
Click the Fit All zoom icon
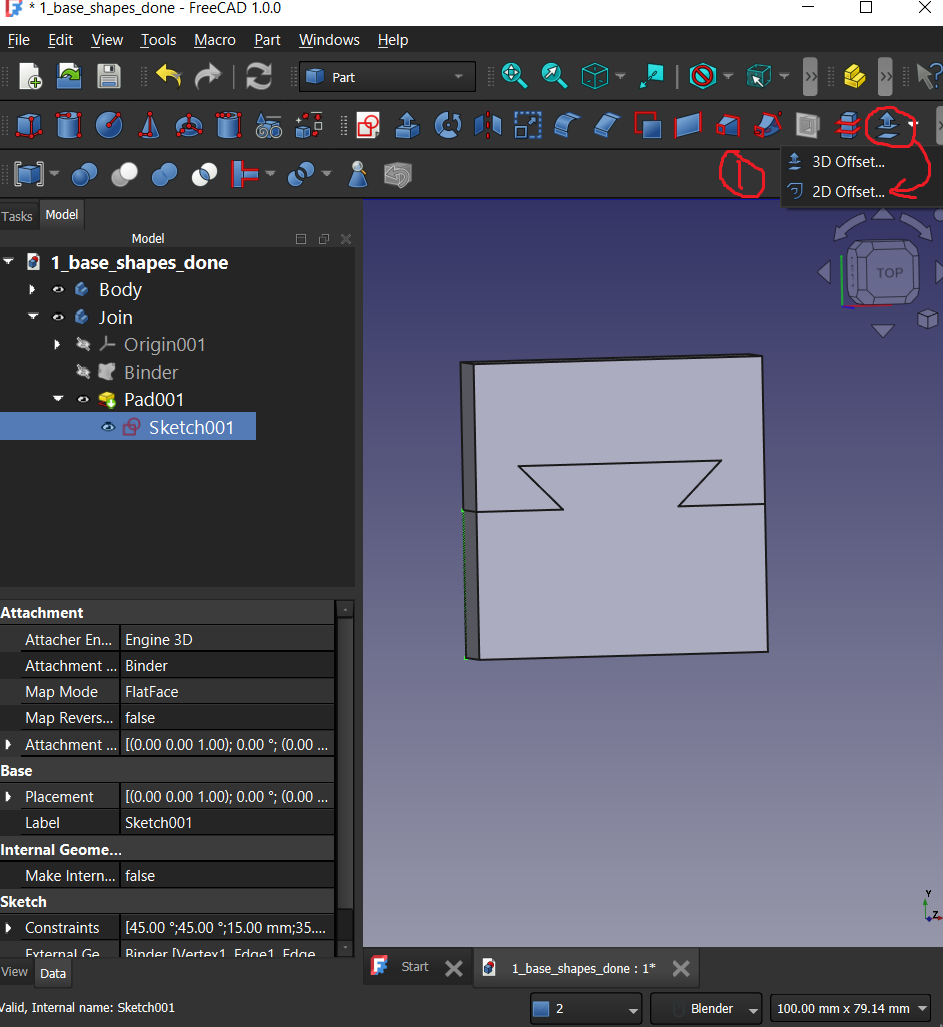tap(514, 77)
